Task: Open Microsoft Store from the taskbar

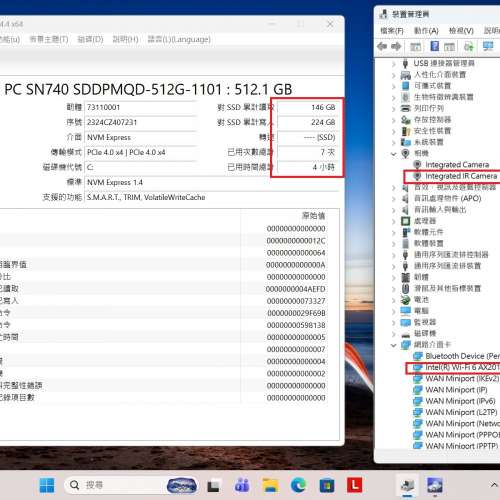Action: (x=327, y=485)
